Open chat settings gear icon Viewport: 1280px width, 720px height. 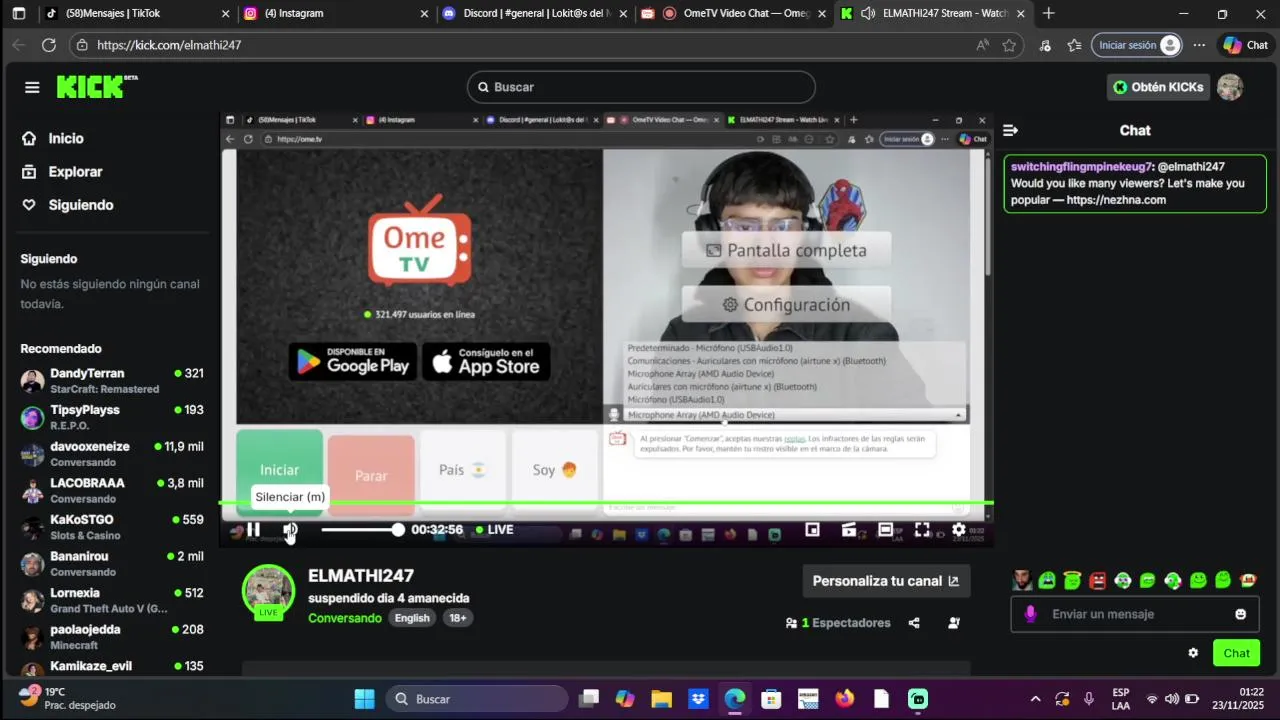tap(1193, 653)
